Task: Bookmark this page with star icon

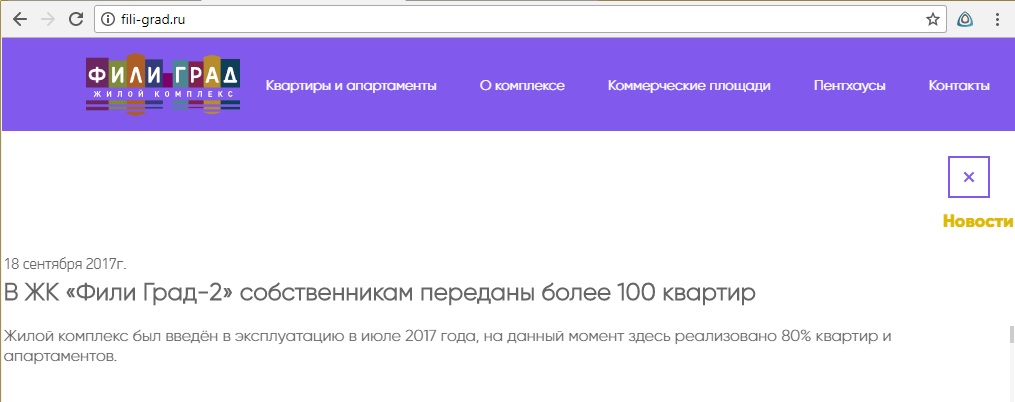Action: pos(932,19)
